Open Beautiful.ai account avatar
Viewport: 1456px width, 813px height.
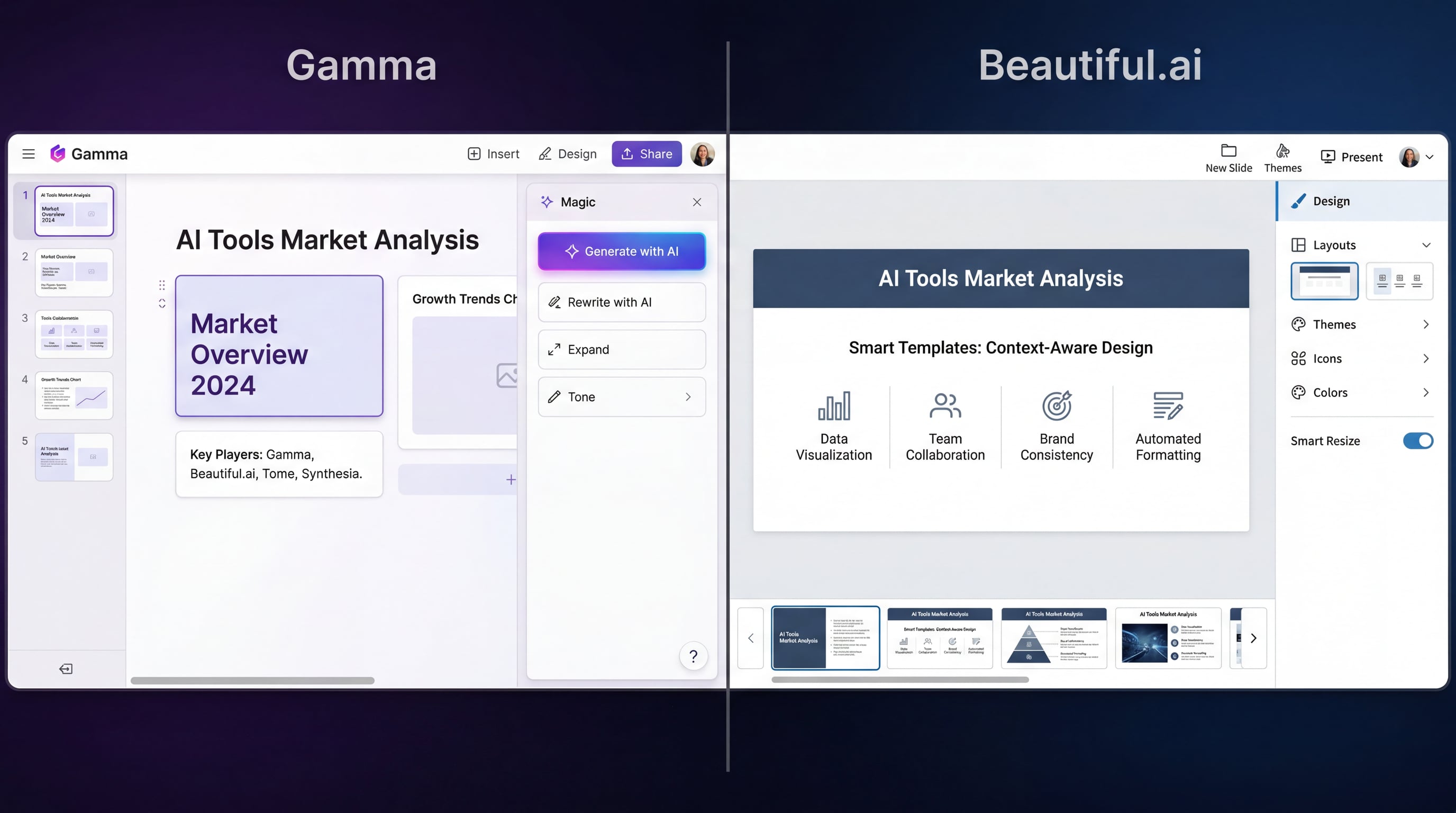pos(1409,157)
